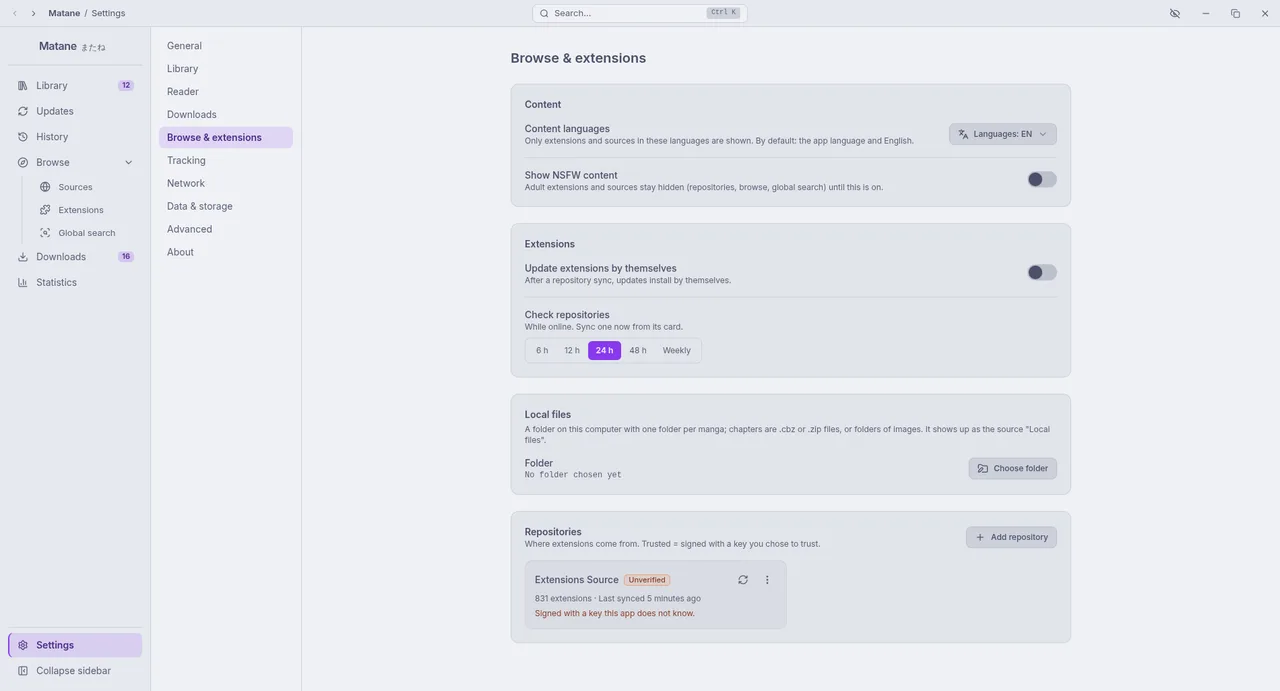Select the 6 h repository check interval
Screen dimensions: 1280x691
coord(542,350)
